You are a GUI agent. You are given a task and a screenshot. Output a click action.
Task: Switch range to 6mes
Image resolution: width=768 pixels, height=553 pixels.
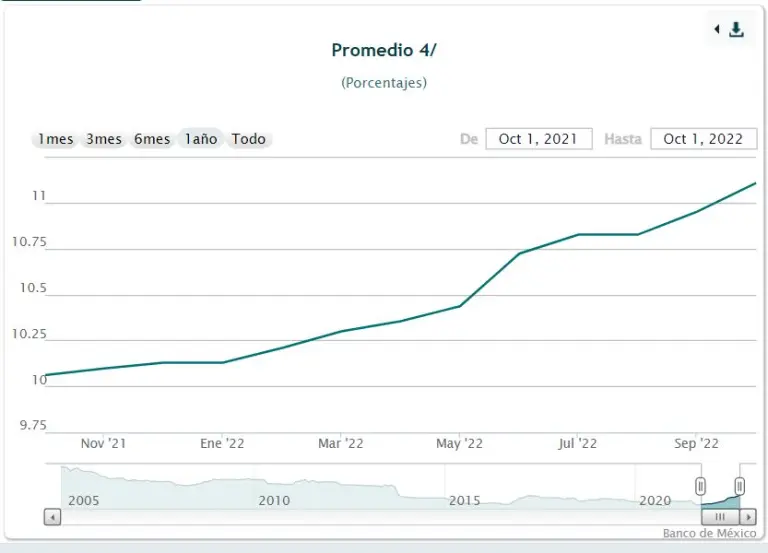pyautogui.click(x=152, y=139)
